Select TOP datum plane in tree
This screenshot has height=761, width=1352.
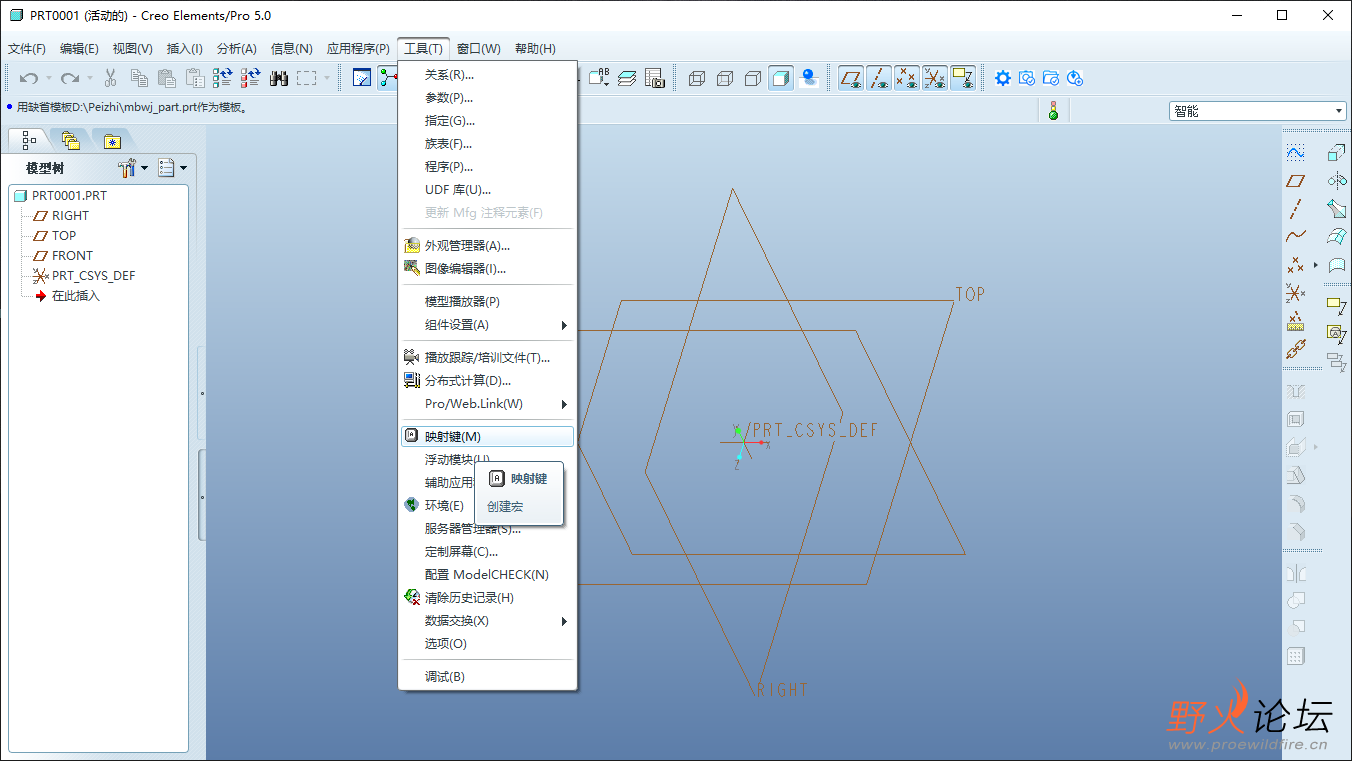(x=55, y=236)
